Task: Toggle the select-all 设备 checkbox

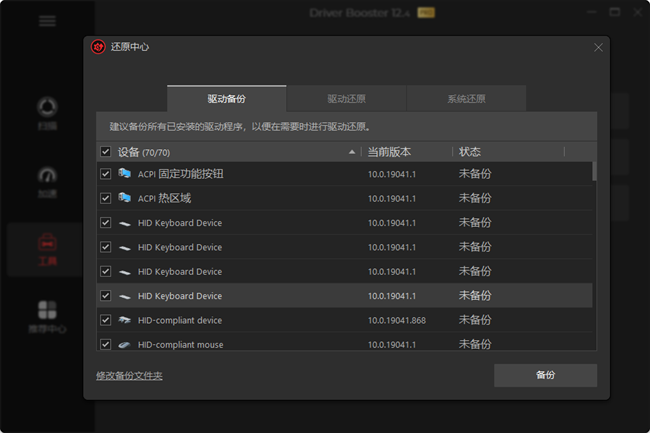Action: click(106, 152)
